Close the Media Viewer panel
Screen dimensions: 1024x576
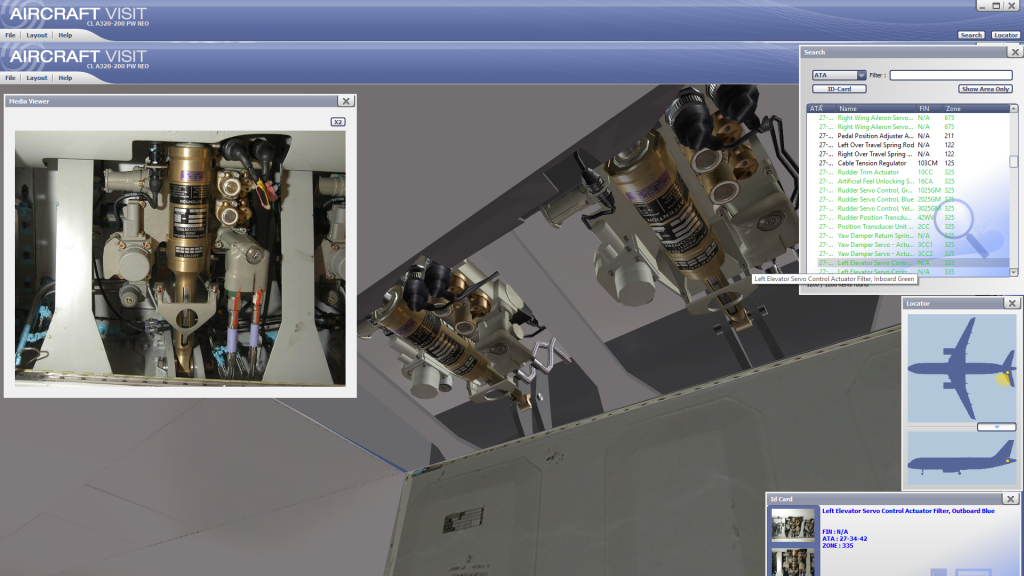pyautogui.click(x=346, y=101)
